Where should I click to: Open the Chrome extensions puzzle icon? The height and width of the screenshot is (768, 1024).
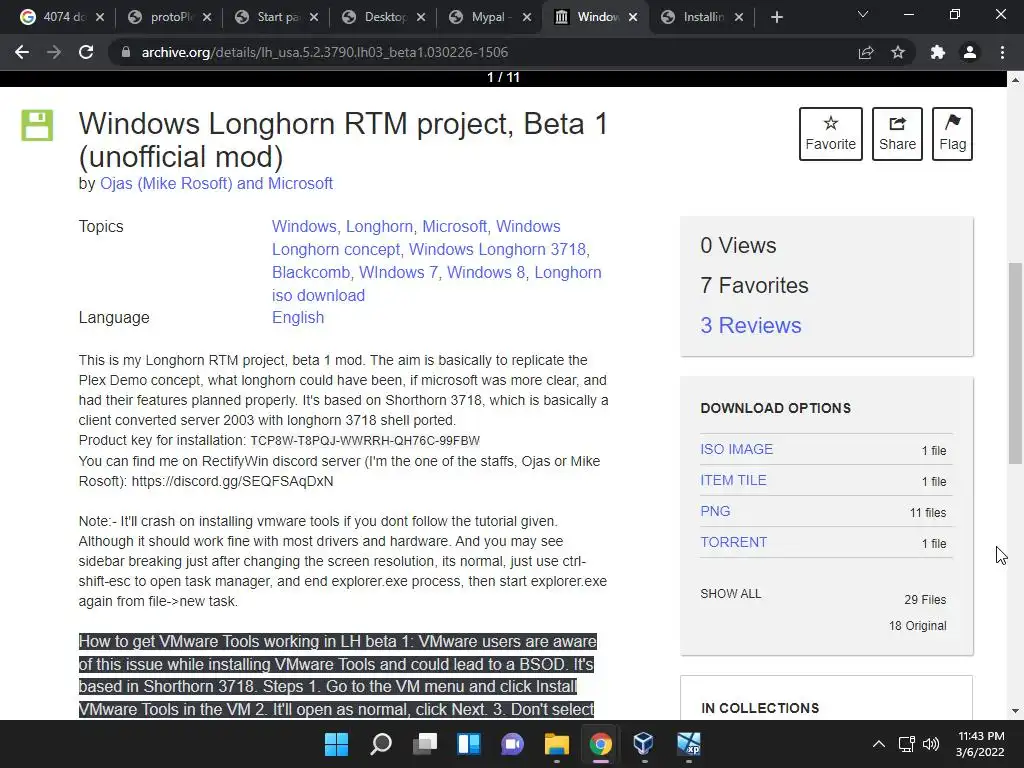pos(938,52)
